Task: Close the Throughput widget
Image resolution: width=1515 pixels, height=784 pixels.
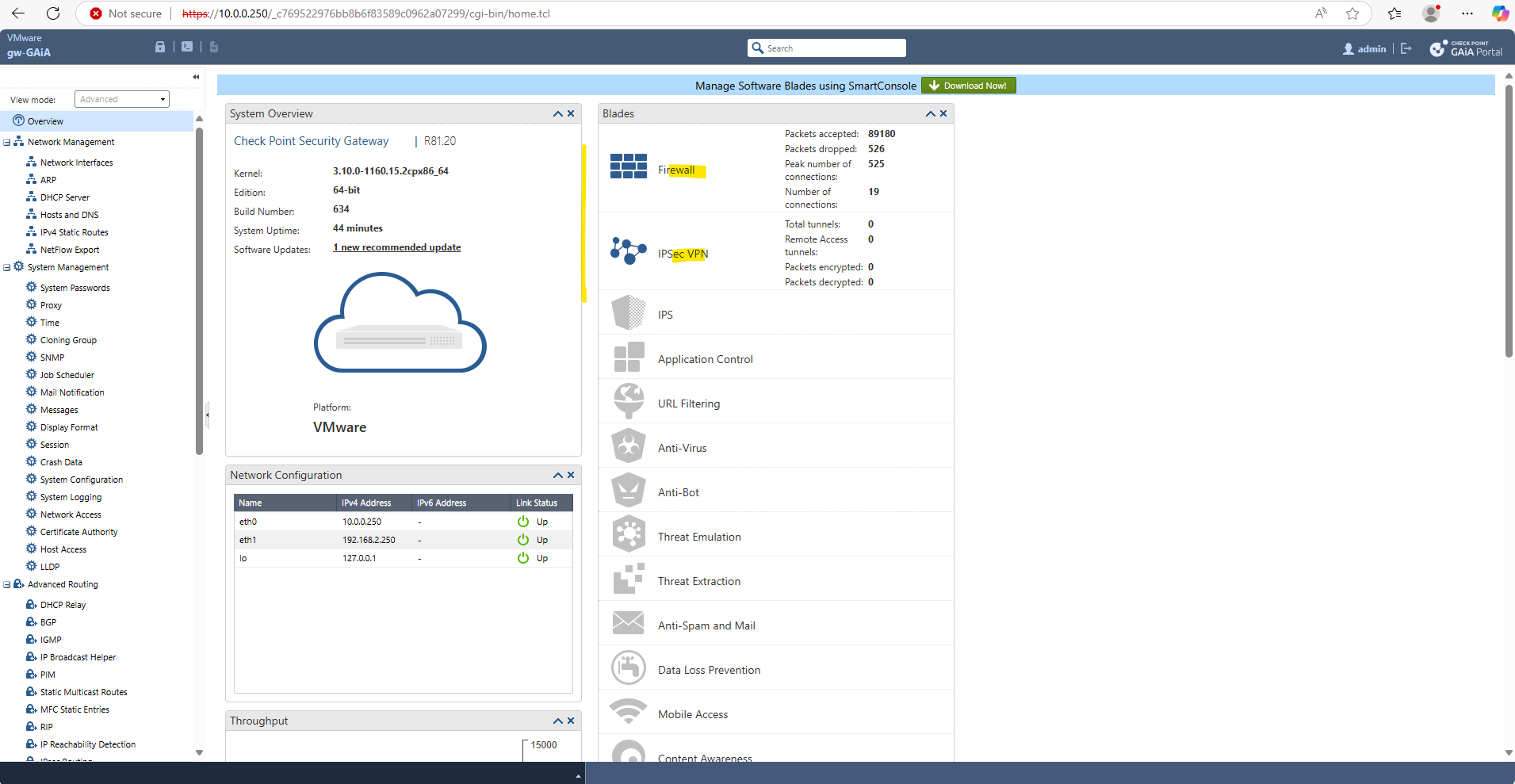Action: tap(571, 721)
